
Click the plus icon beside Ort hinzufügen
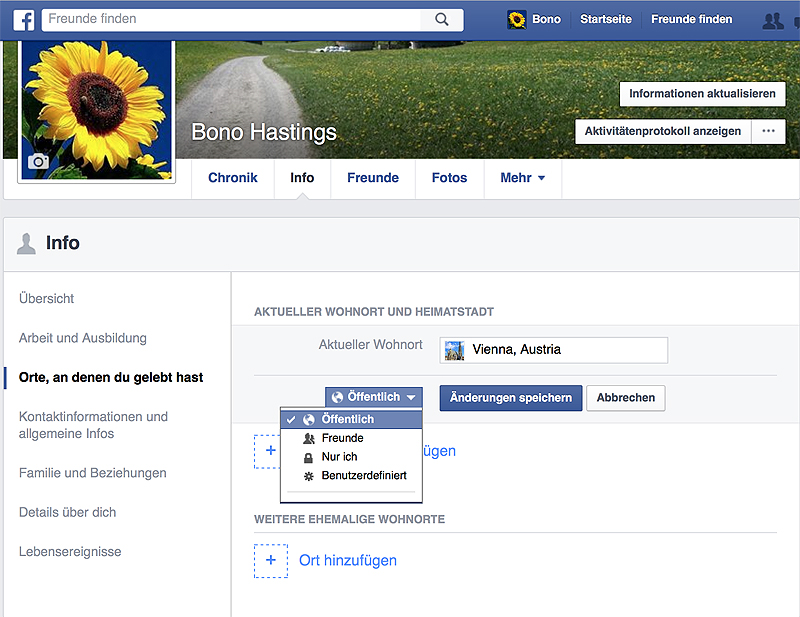[x=271, y=560]
